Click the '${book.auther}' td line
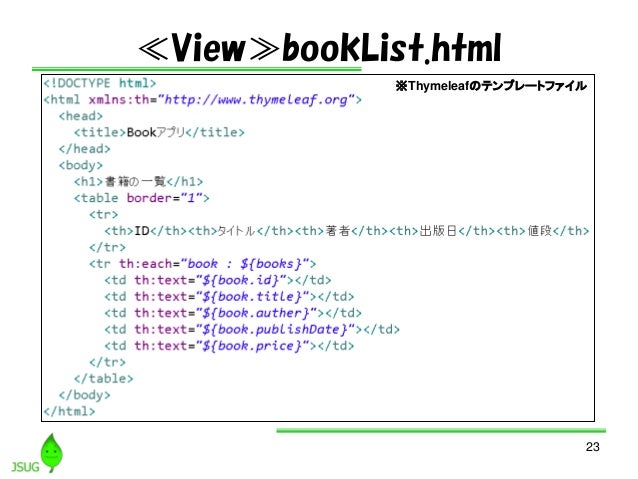638x479 pixels. tap(233, 313)
